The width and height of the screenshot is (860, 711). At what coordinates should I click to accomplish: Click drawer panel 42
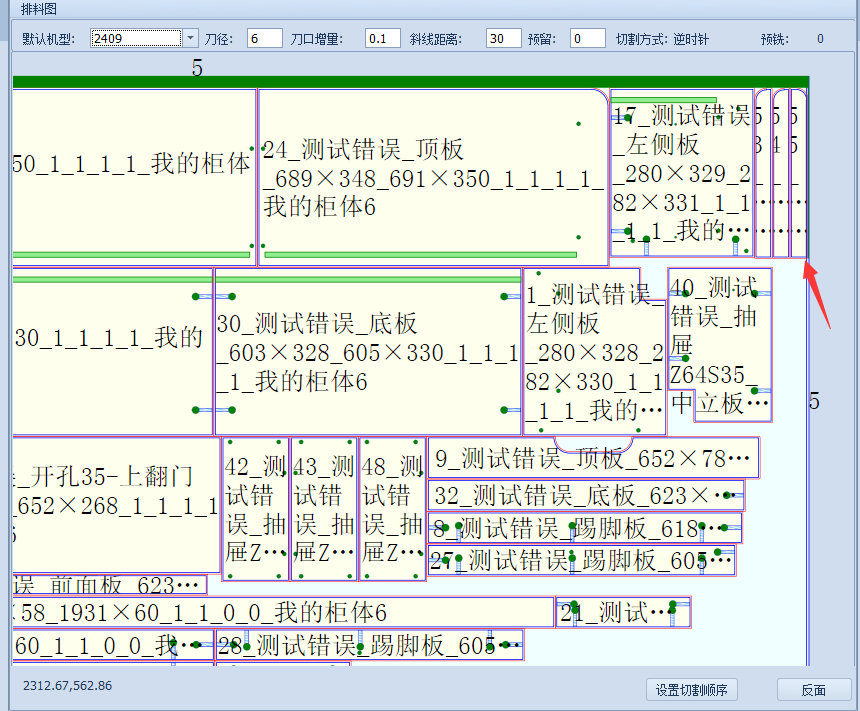click(x=255, y=508)
